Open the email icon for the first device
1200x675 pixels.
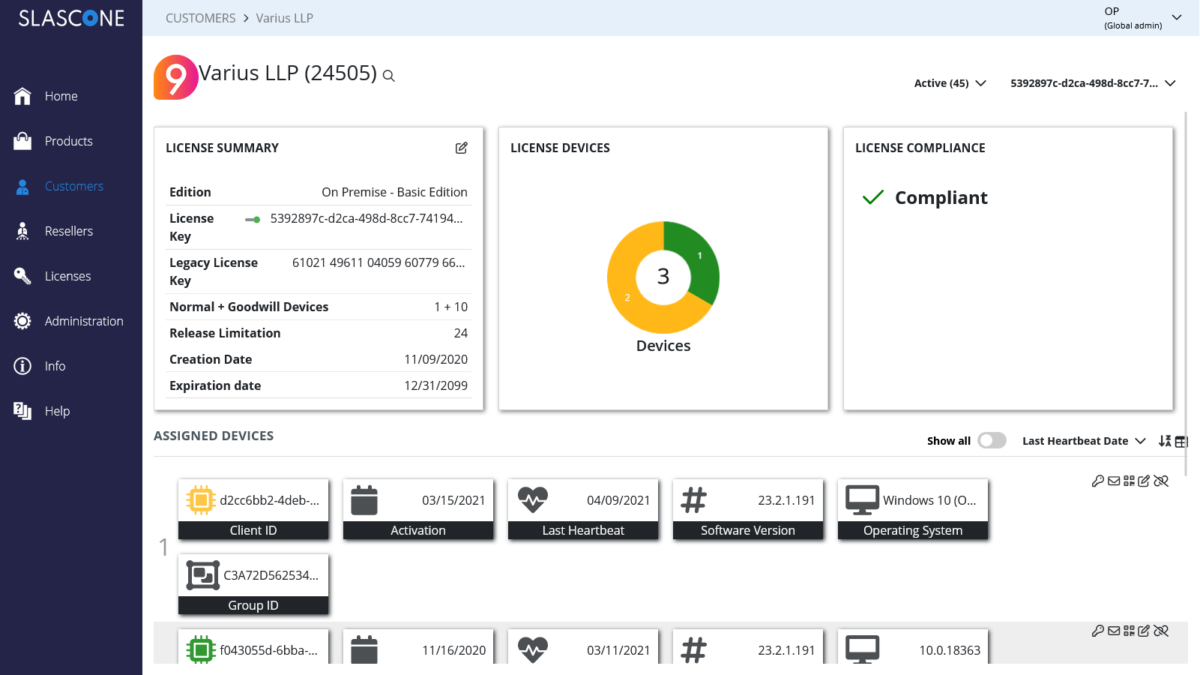pyautogui.click(x=1113, y=481)
